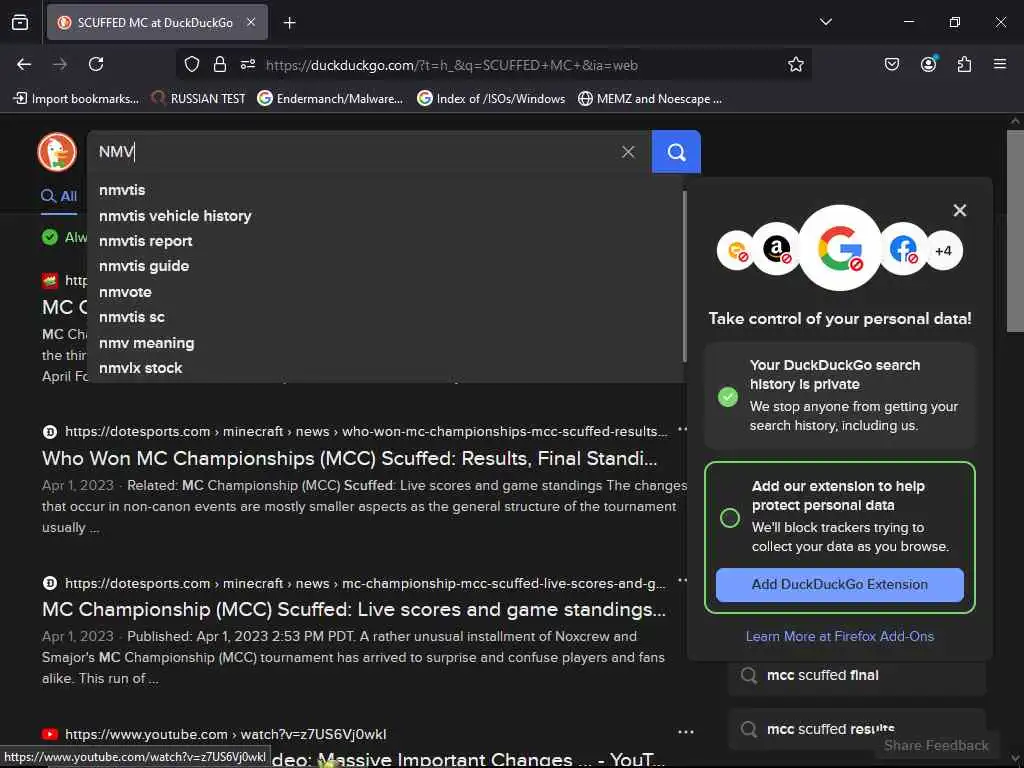Image resolution: width=1024 pixels, height=768 pixels.
Task: Open the Firefox application menu
Action: pos(1000,64)
